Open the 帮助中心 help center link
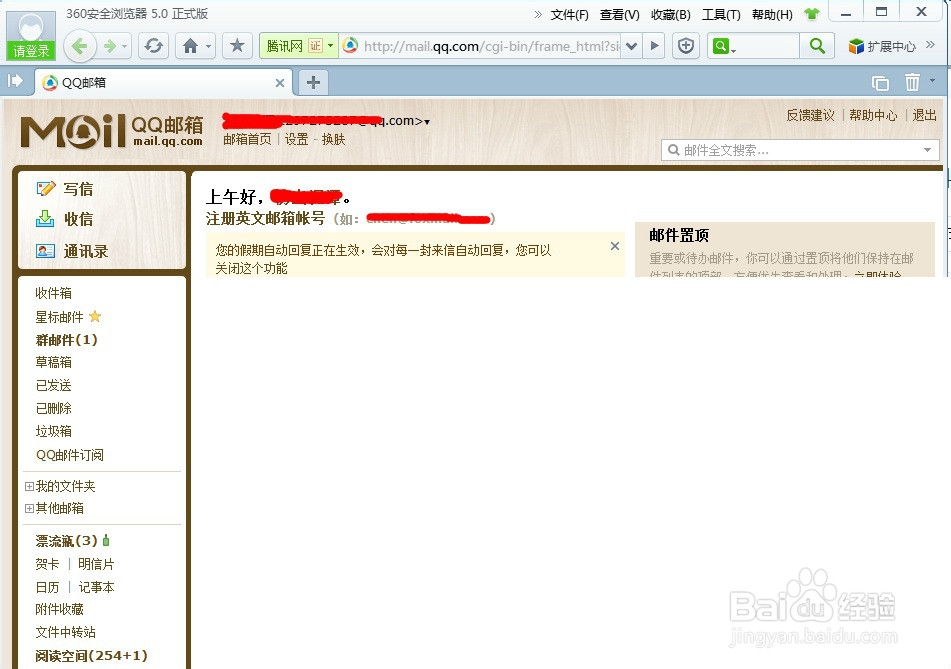Viewport: 951px width, 669px height. point(873,115)
